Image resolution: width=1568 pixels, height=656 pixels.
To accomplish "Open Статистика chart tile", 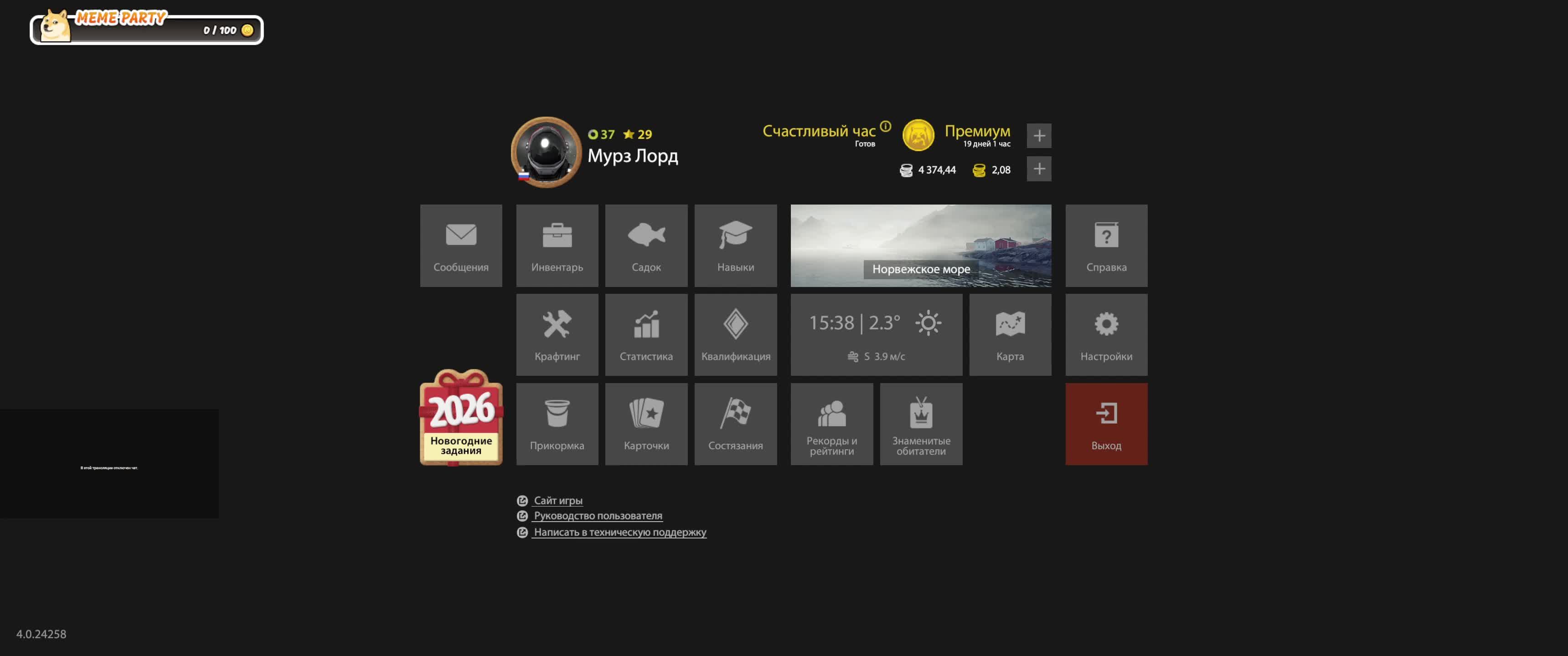I will pos(646,335).
